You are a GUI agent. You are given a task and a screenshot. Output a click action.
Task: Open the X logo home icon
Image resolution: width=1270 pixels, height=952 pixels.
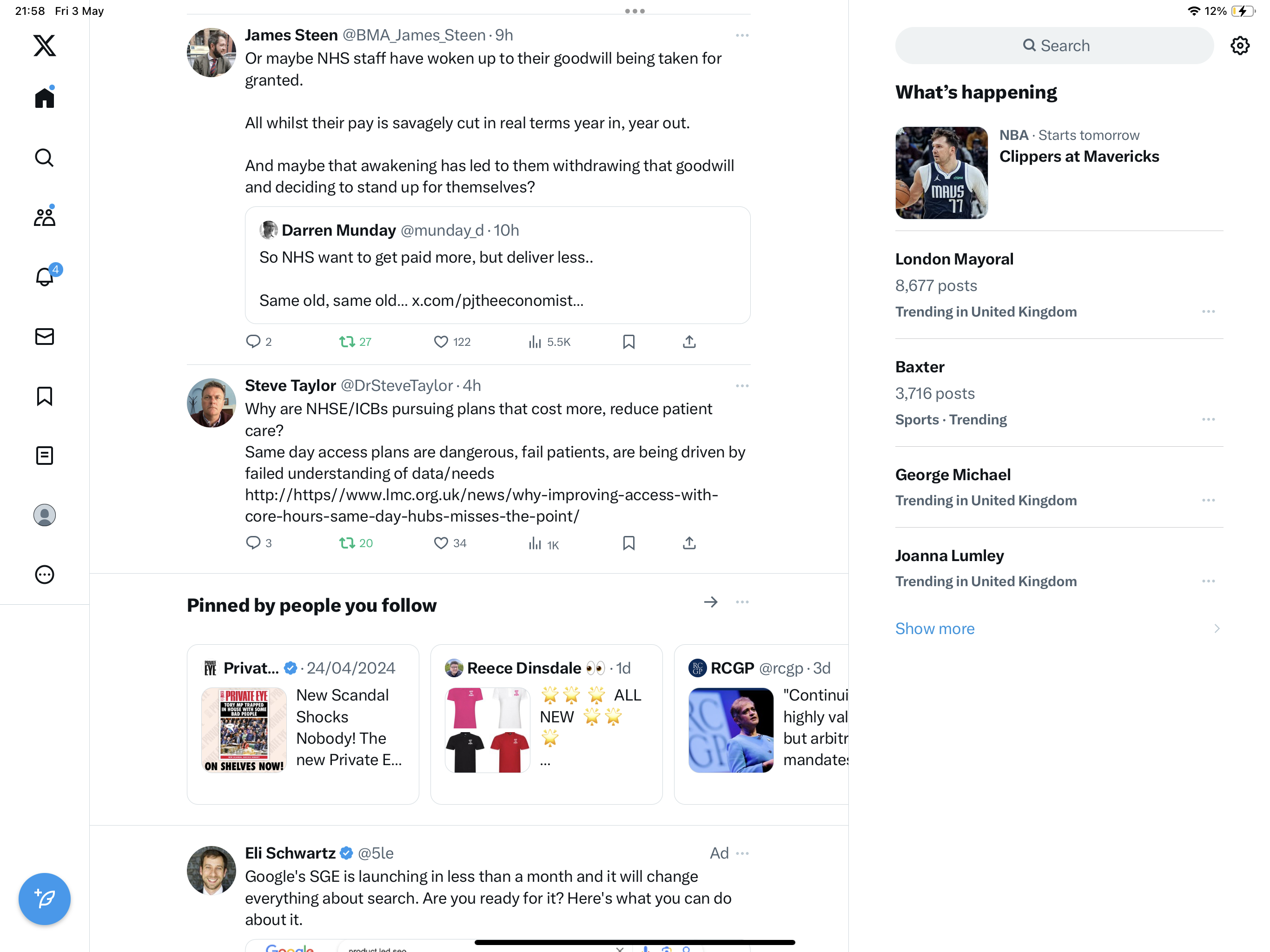(x=45, y=46)
